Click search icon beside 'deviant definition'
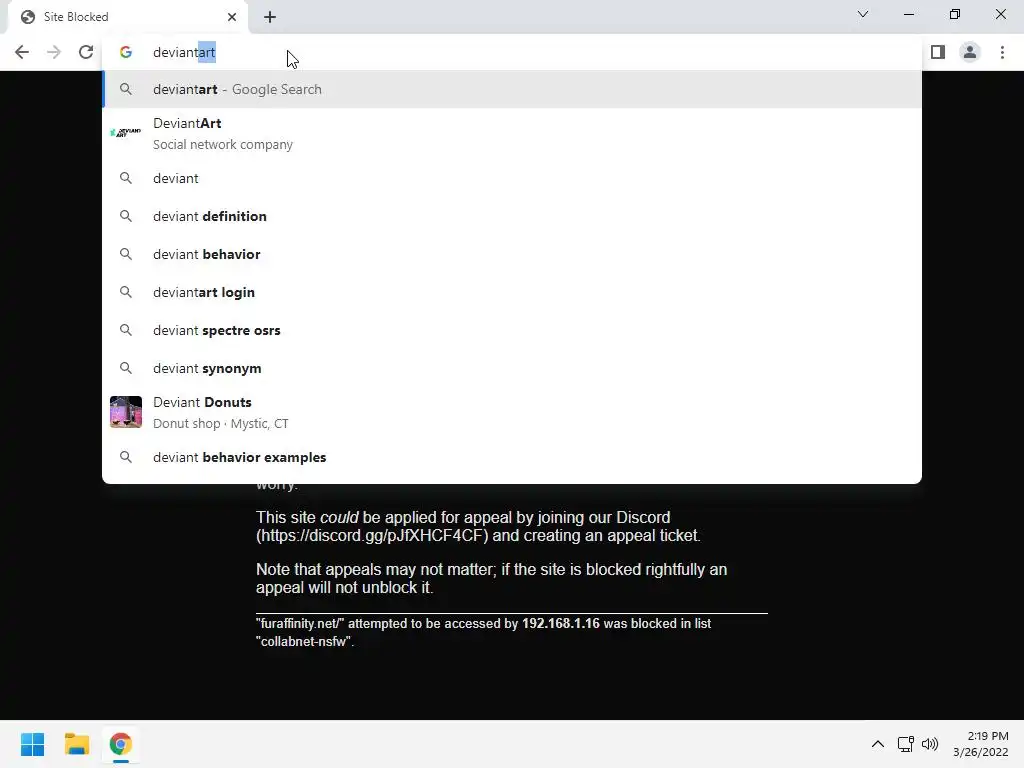This screenshot has height=768, width=1024. (126, 216)
